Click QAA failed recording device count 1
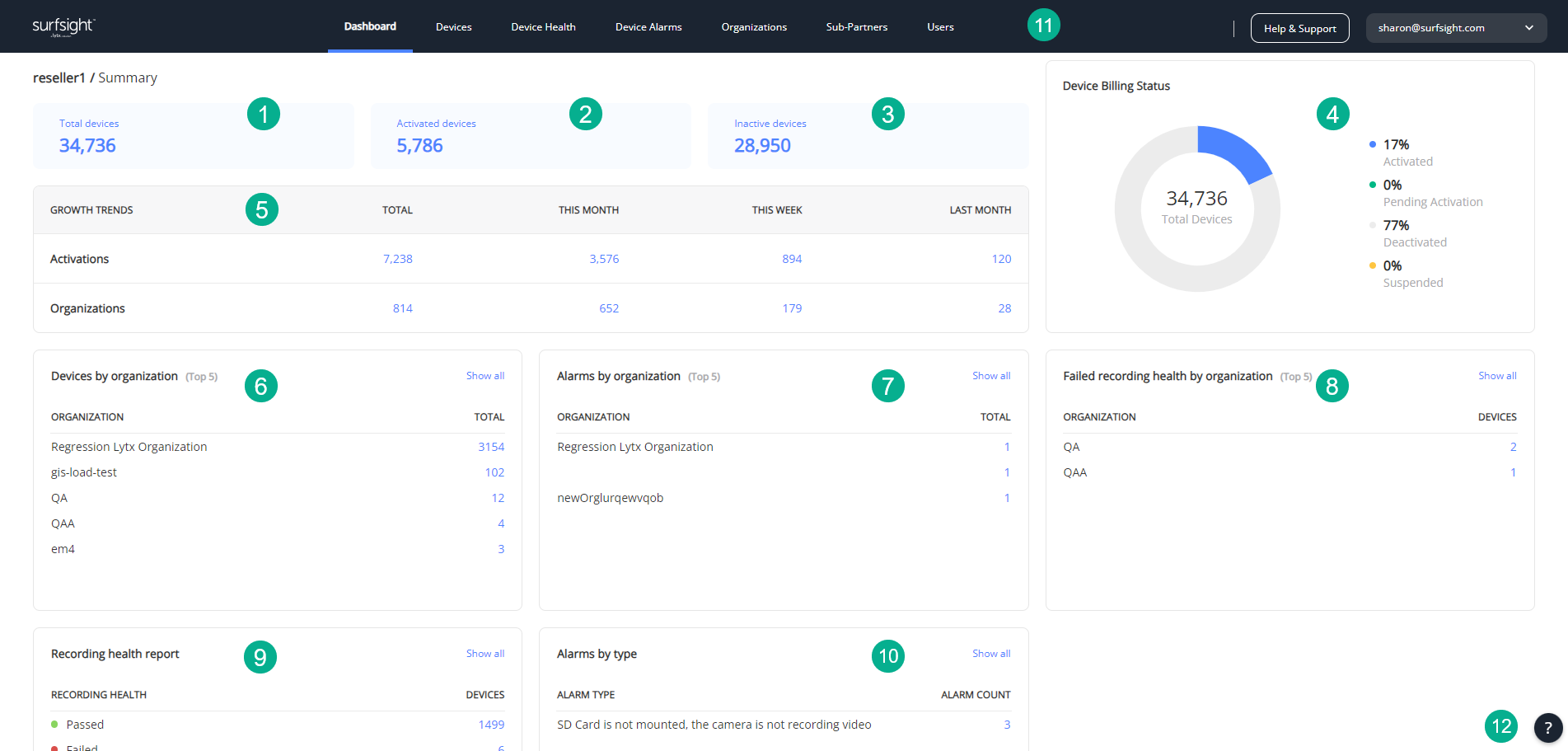Viewport: 1568px width, 751px height. click(x=1513, y=472)
